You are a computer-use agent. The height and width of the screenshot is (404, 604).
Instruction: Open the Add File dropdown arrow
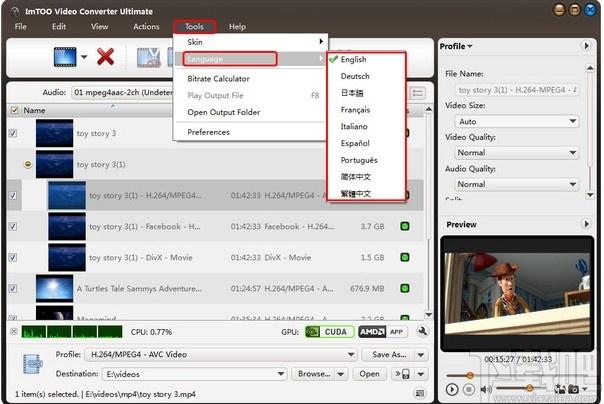coord(84,57)
